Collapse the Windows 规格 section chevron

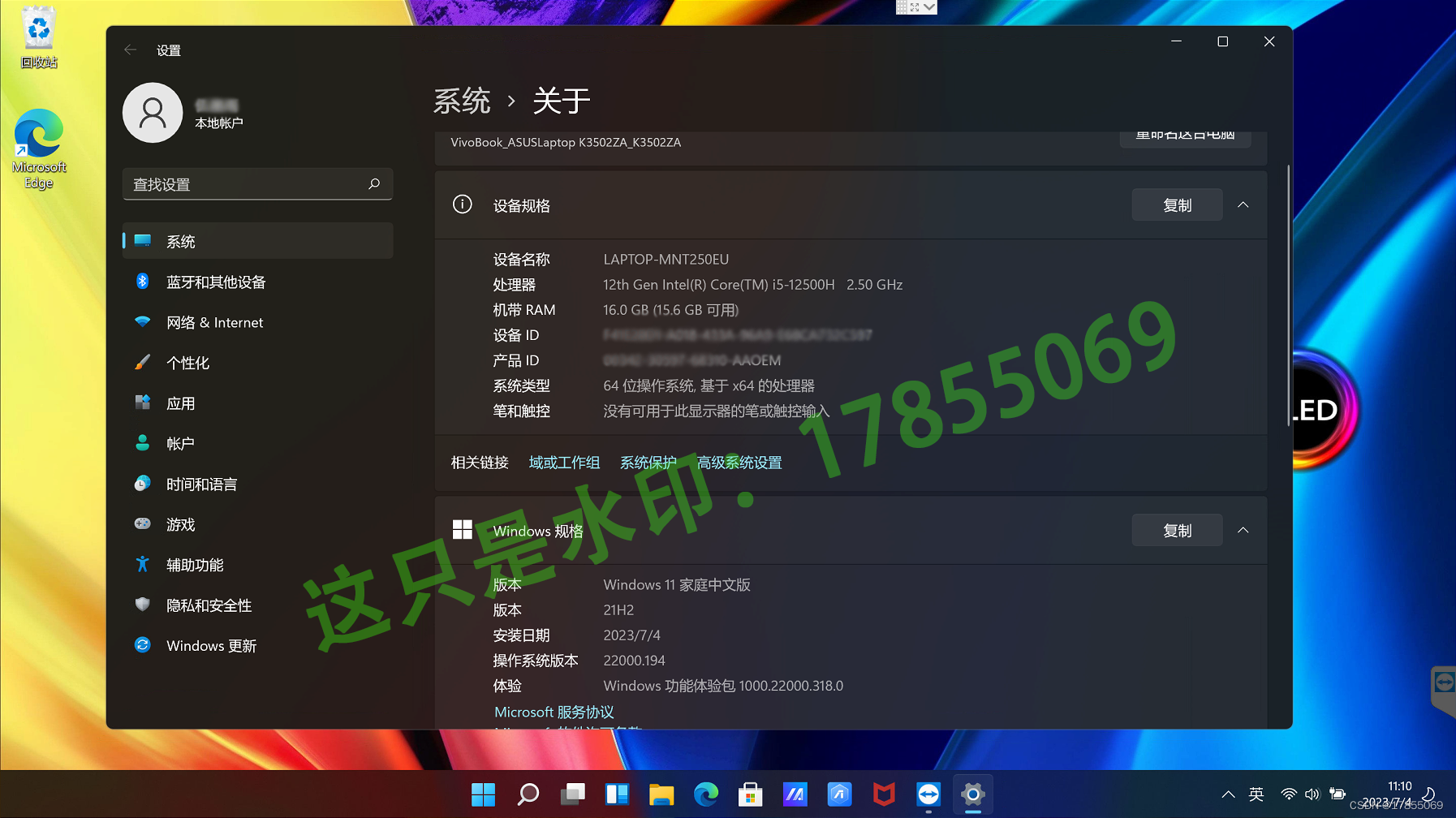(1243, 531)
